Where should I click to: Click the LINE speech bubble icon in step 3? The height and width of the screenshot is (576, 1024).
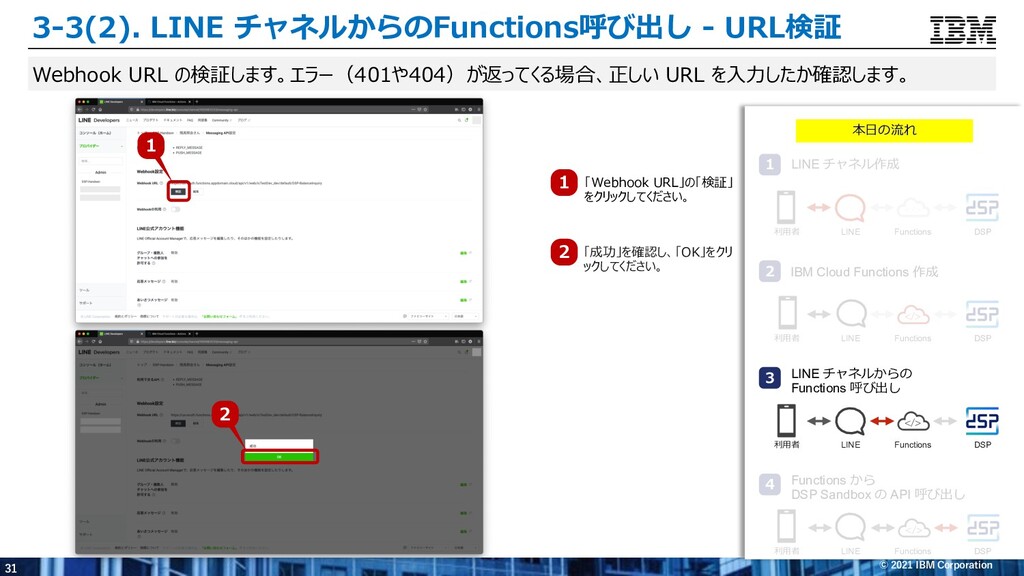tap(850, 421)
